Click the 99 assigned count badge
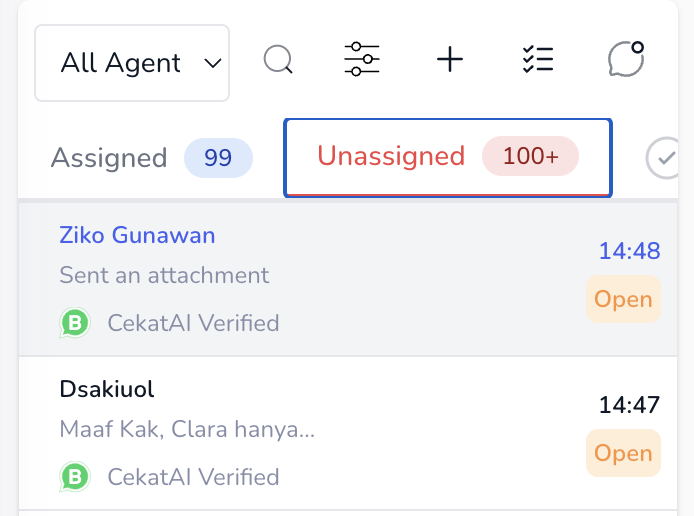Screen dimensions: 694x516 tap(218, 158)
